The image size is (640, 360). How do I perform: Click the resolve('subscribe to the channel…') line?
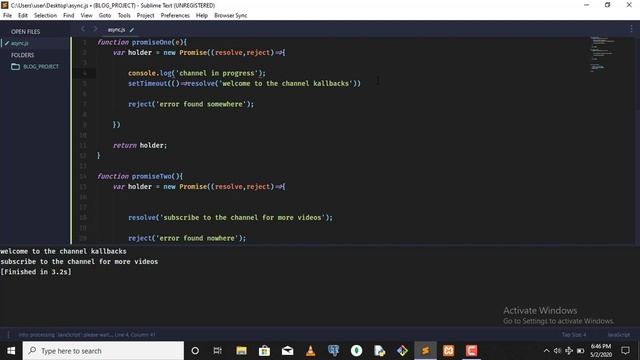pyautogui.click(x=230, y=218)
